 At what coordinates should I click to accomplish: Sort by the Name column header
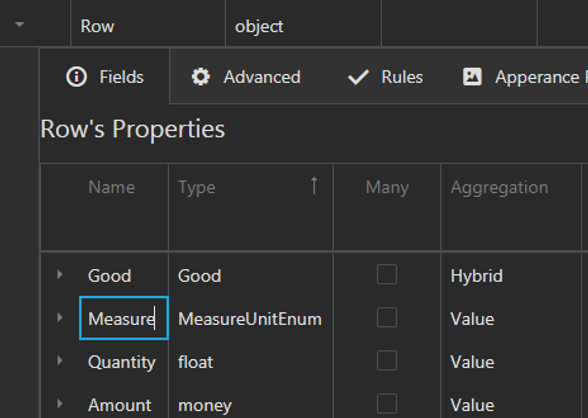click(x=111, y=187)
